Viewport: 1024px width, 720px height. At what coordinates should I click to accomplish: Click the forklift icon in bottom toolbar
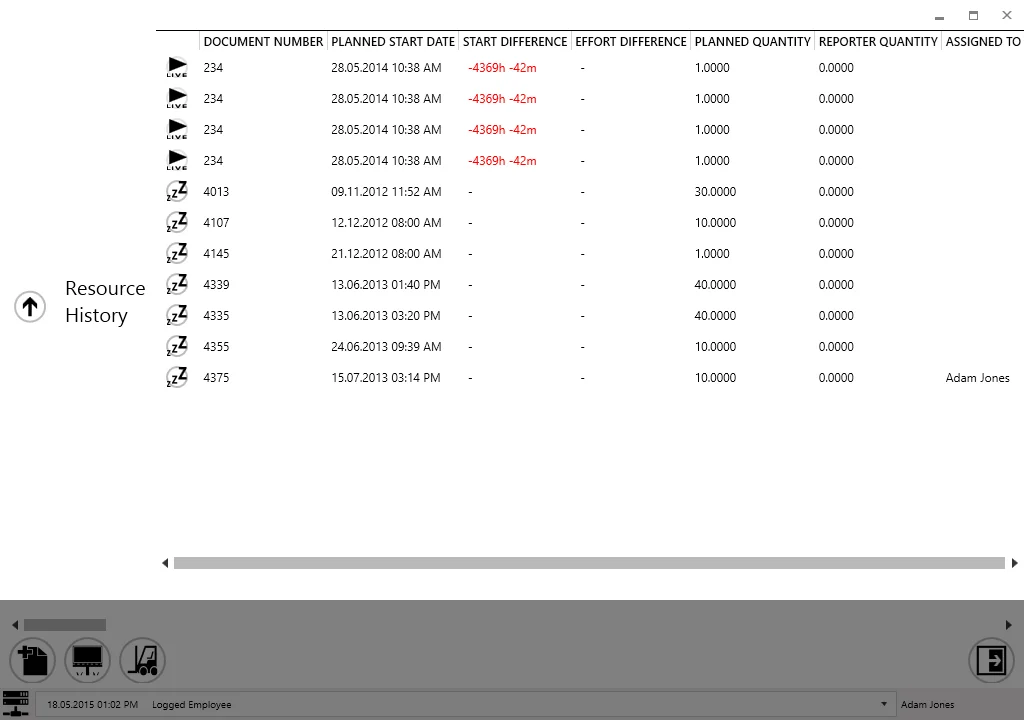click(142, 661)
